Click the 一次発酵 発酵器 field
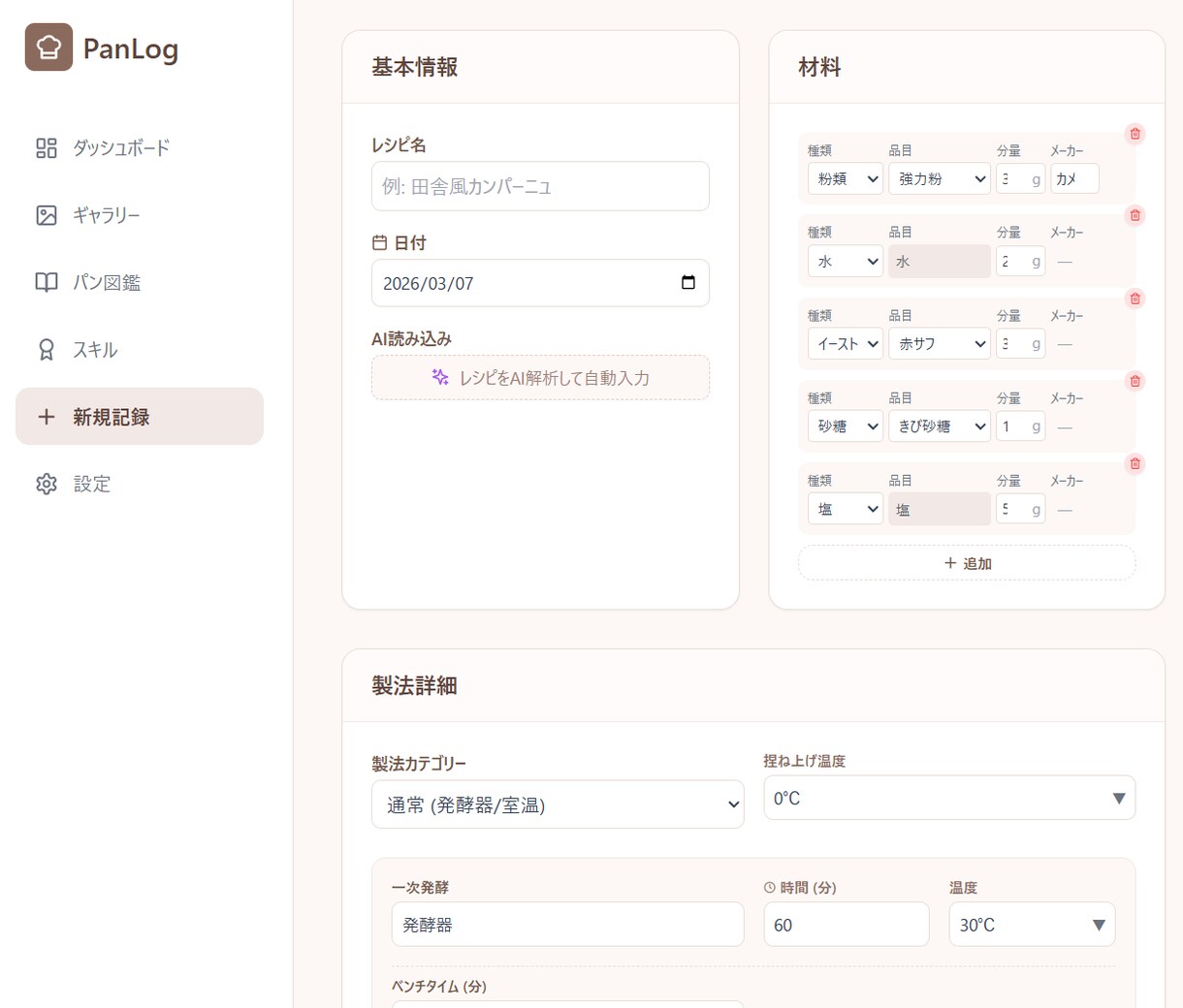Viewport: 1183px width, 1008px height. click(567, 925)
